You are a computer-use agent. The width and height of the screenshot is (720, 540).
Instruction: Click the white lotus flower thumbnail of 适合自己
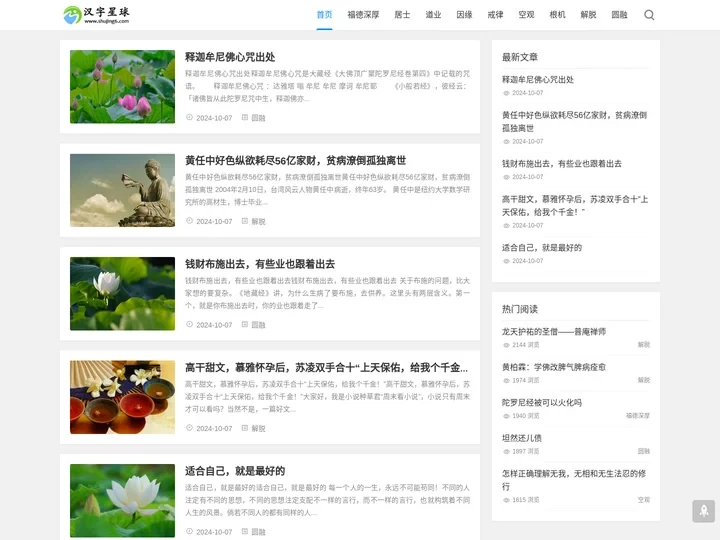point(122,501)
